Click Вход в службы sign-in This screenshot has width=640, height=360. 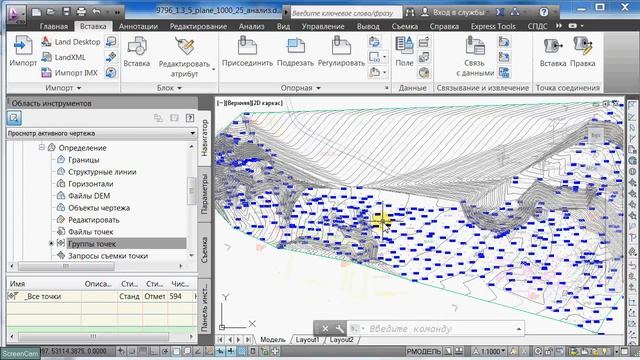click(453, 12)
